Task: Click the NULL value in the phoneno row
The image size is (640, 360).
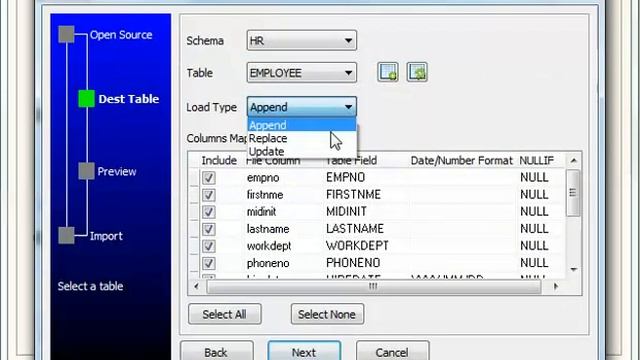Action: (534, 263)
